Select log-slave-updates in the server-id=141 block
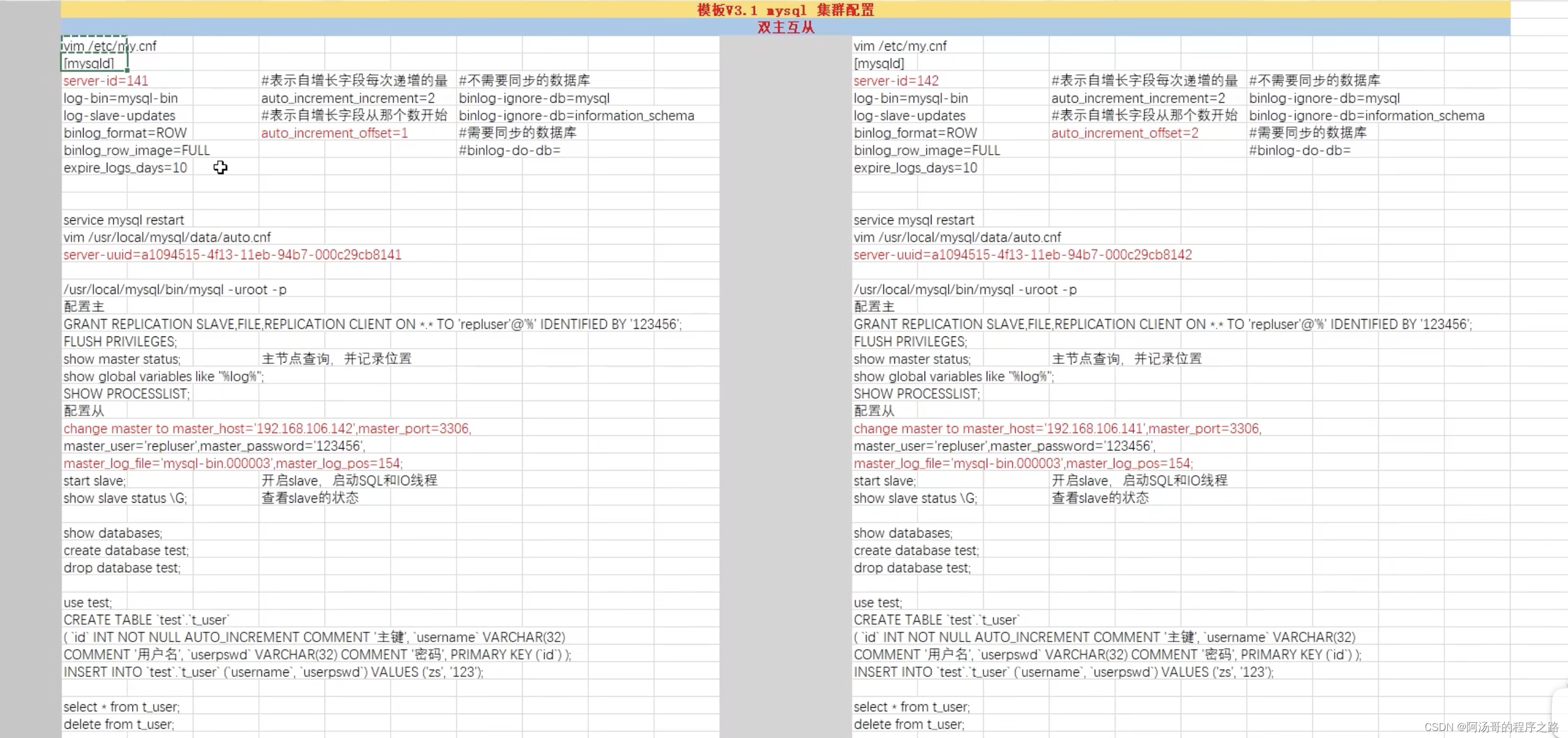1568x738 pixels. (119, 116)
